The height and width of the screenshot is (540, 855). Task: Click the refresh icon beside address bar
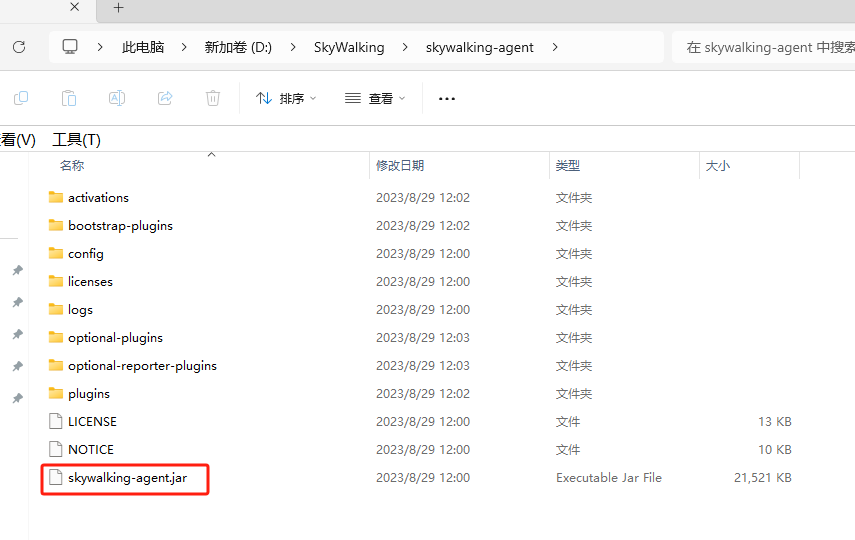coord(19,47)
